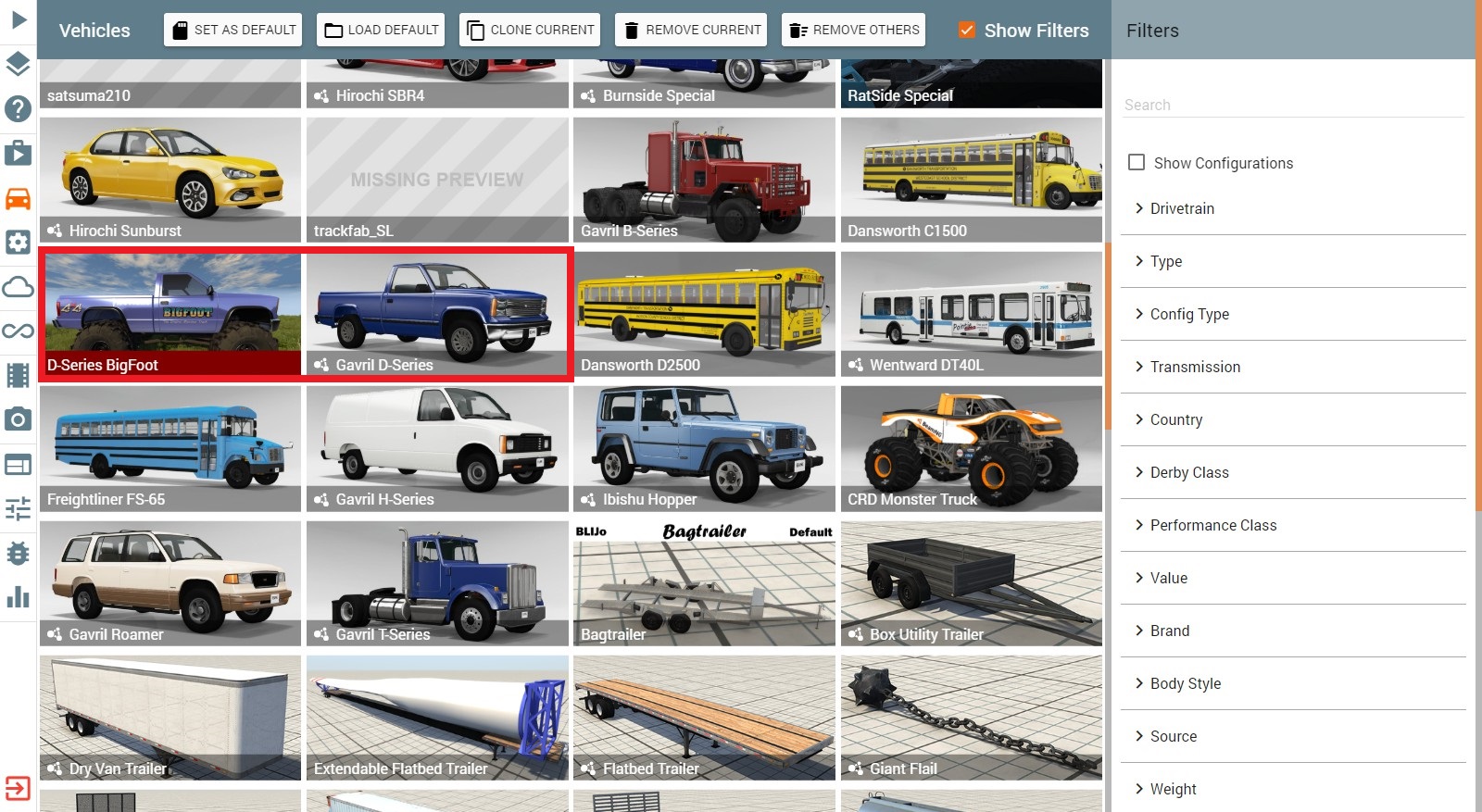Click the share icon on the Wentward DT40L tile
The height and width of the screenshot is (812, 1482).
tap(855, 365)
